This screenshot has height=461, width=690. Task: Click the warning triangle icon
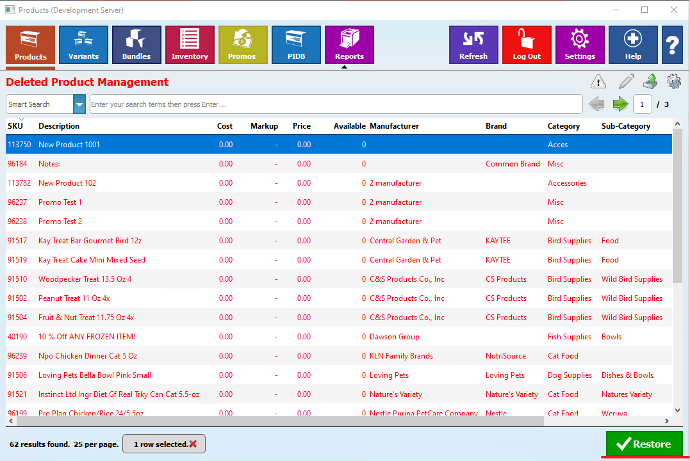(x=598, y=82)
